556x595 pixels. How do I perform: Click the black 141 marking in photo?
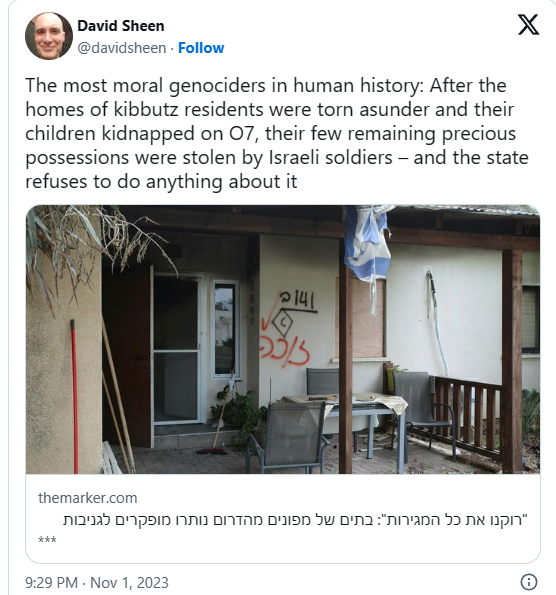tap(298, 302)
